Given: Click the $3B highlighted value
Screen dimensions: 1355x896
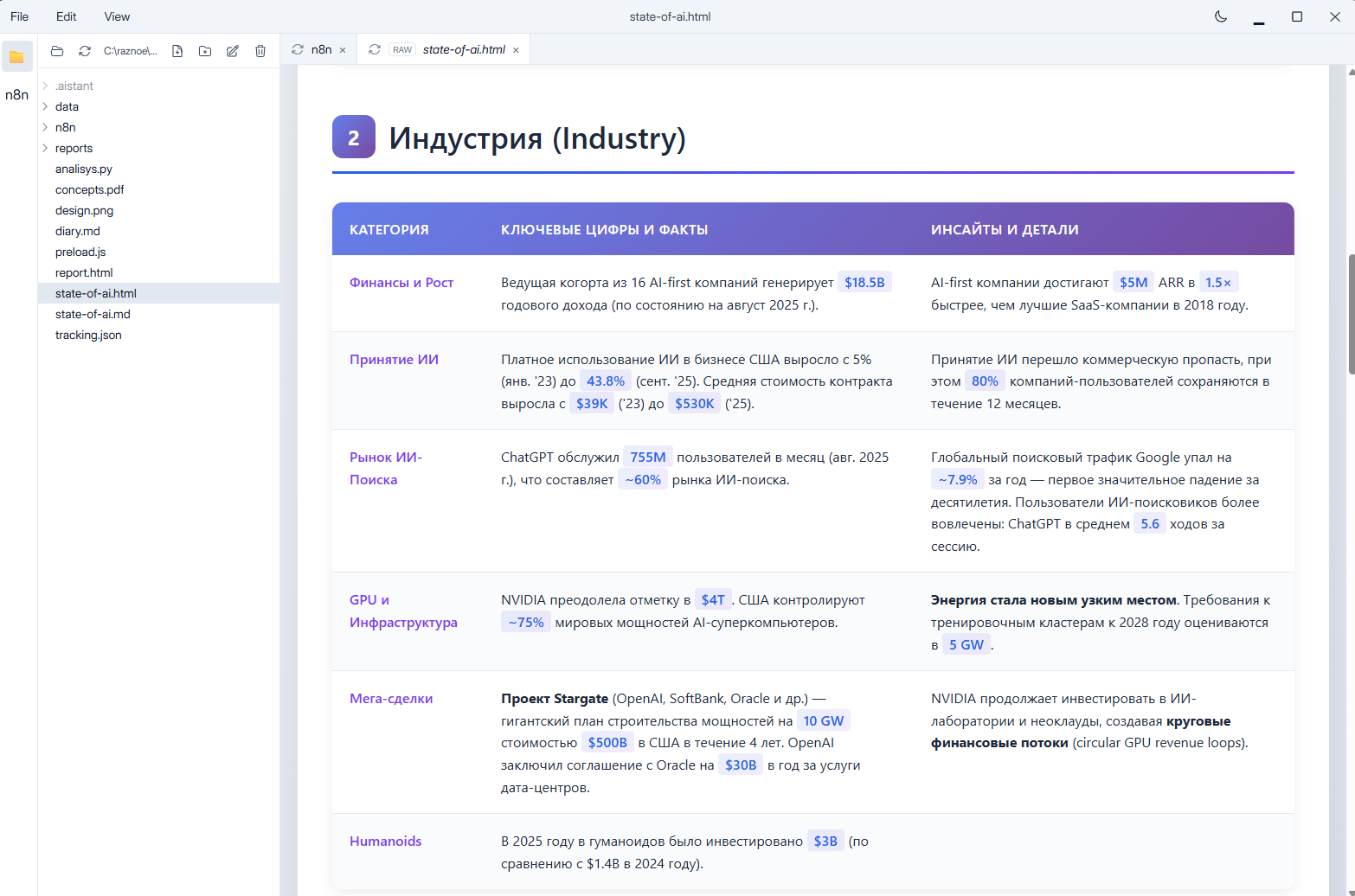Looking at the screenshot, I should [825, 841].
